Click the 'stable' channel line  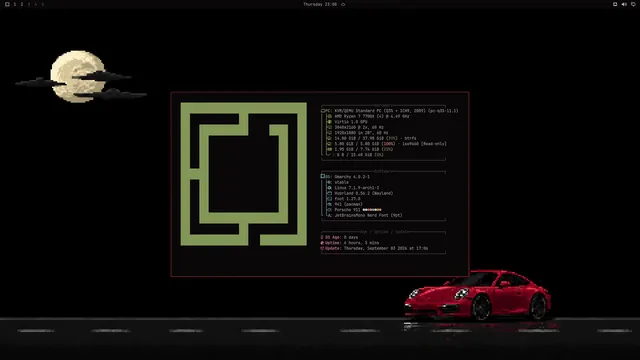(341, 182)
